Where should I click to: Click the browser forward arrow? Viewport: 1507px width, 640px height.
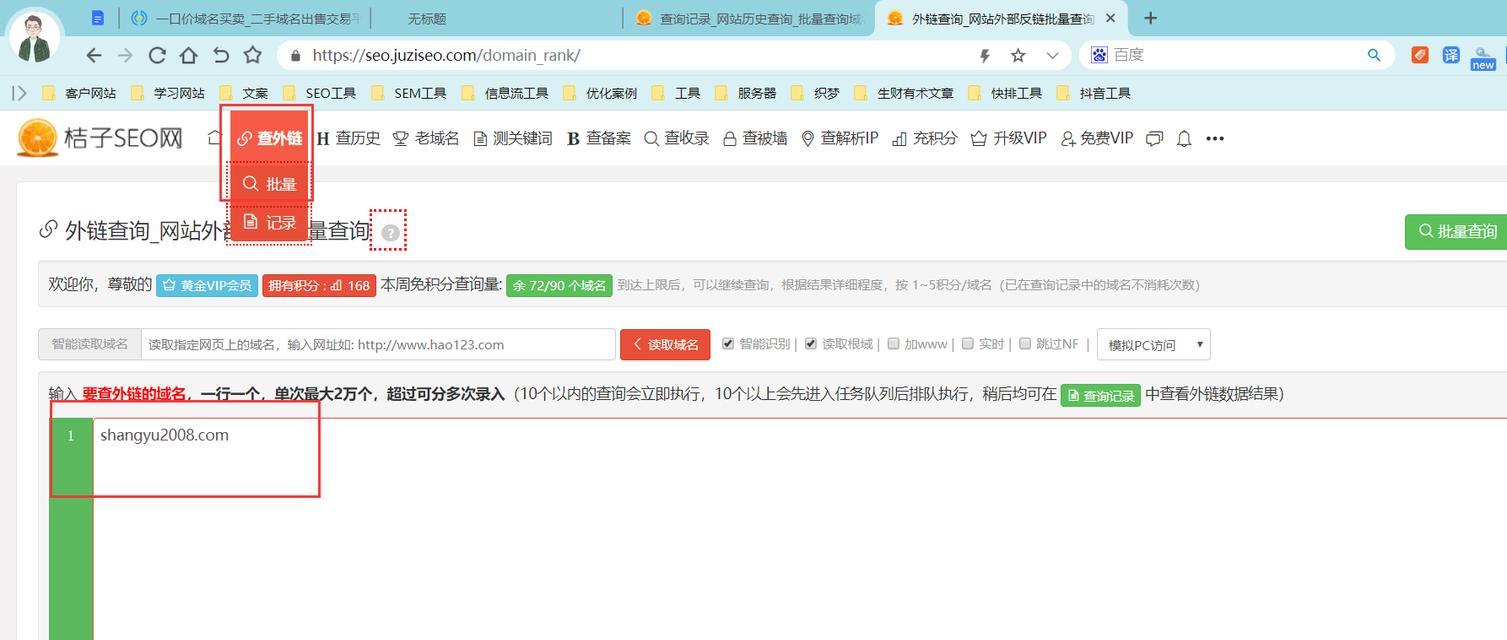coord(125,56)
